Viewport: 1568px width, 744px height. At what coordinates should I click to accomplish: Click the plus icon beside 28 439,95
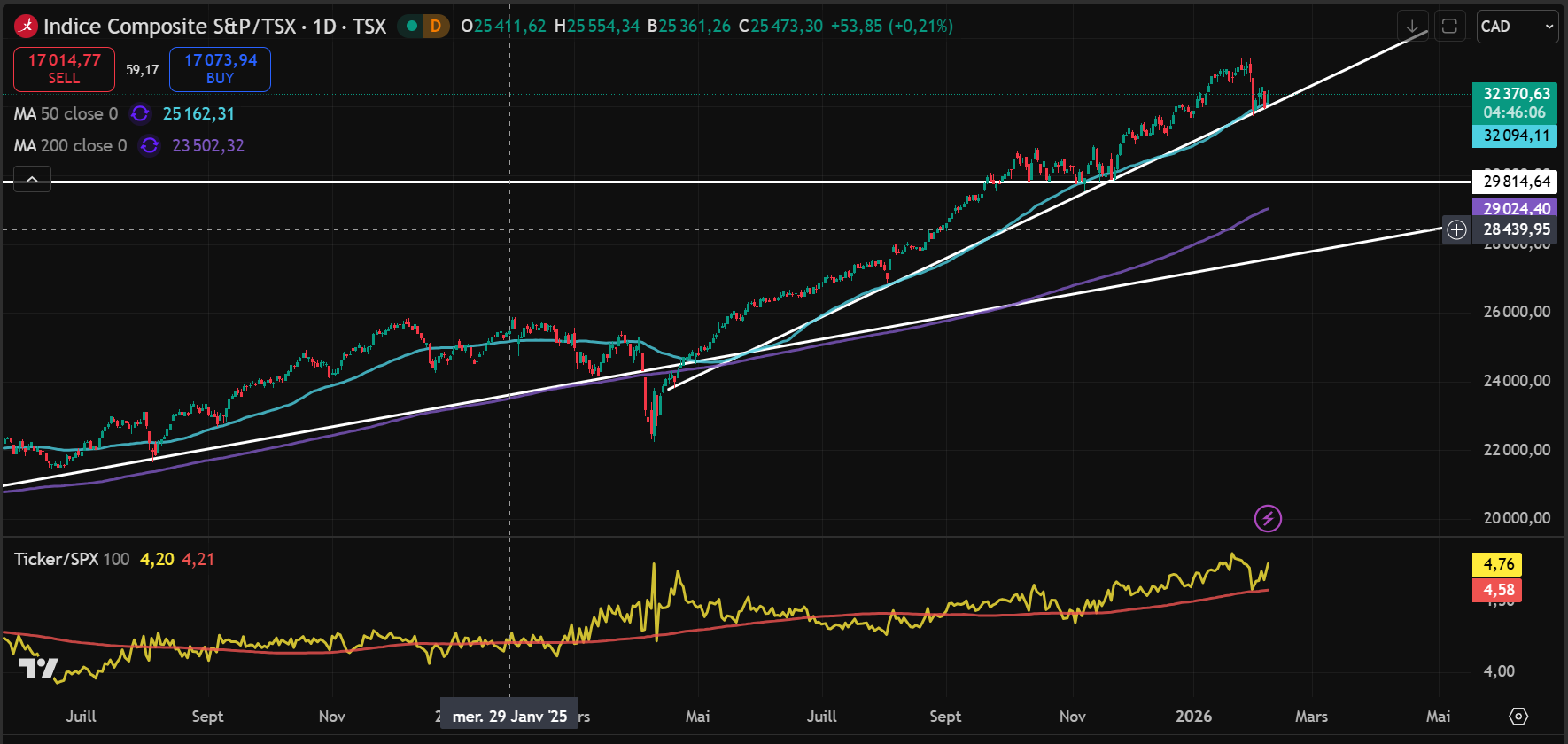click(1456, 230)
